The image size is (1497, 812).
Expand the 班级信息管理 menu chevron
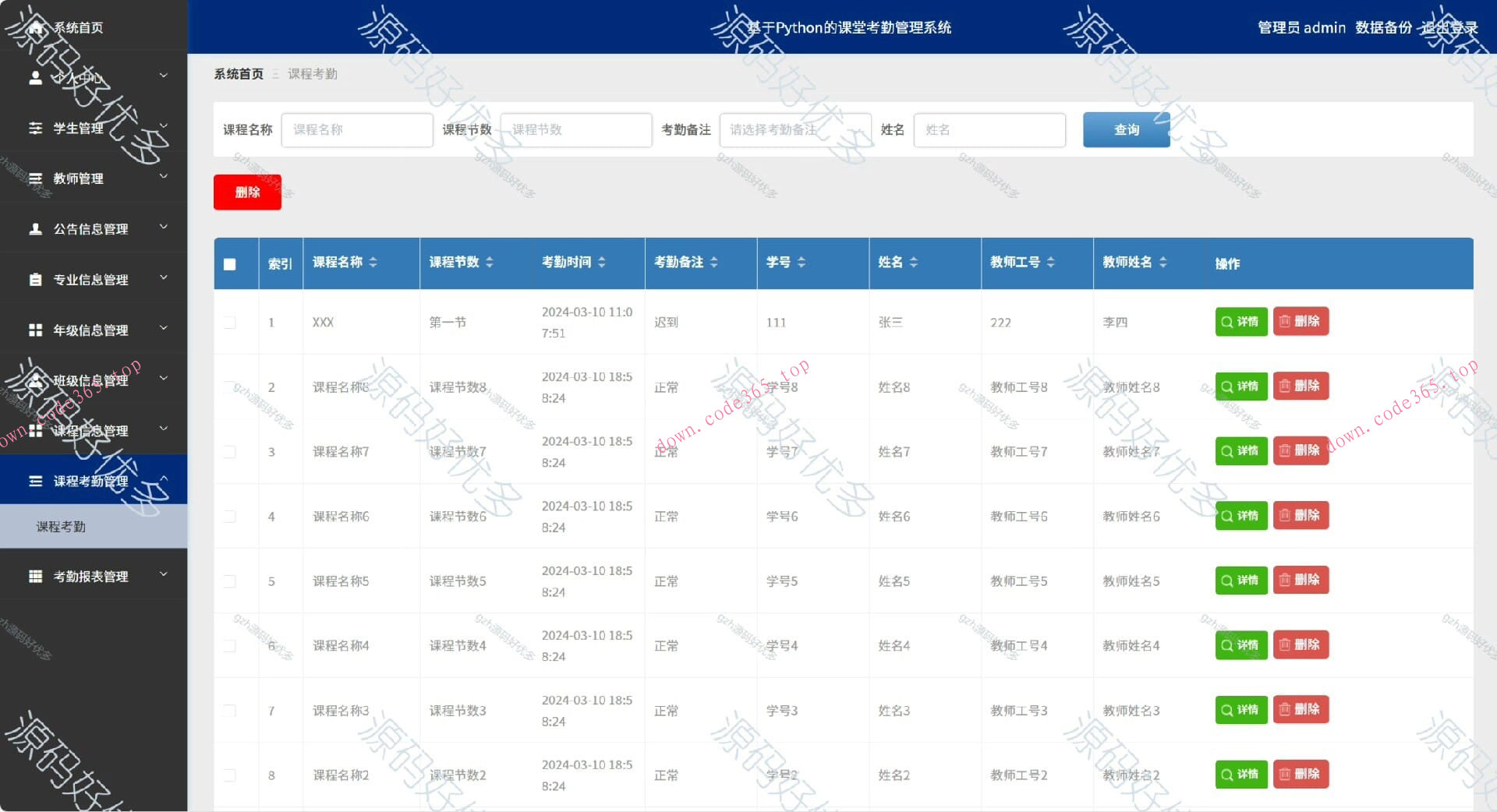pos(163,377)
